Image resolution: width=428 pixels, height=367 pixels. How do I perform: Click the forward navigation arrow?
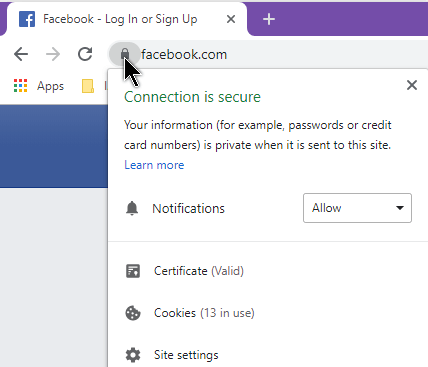(x=53, y=54)
